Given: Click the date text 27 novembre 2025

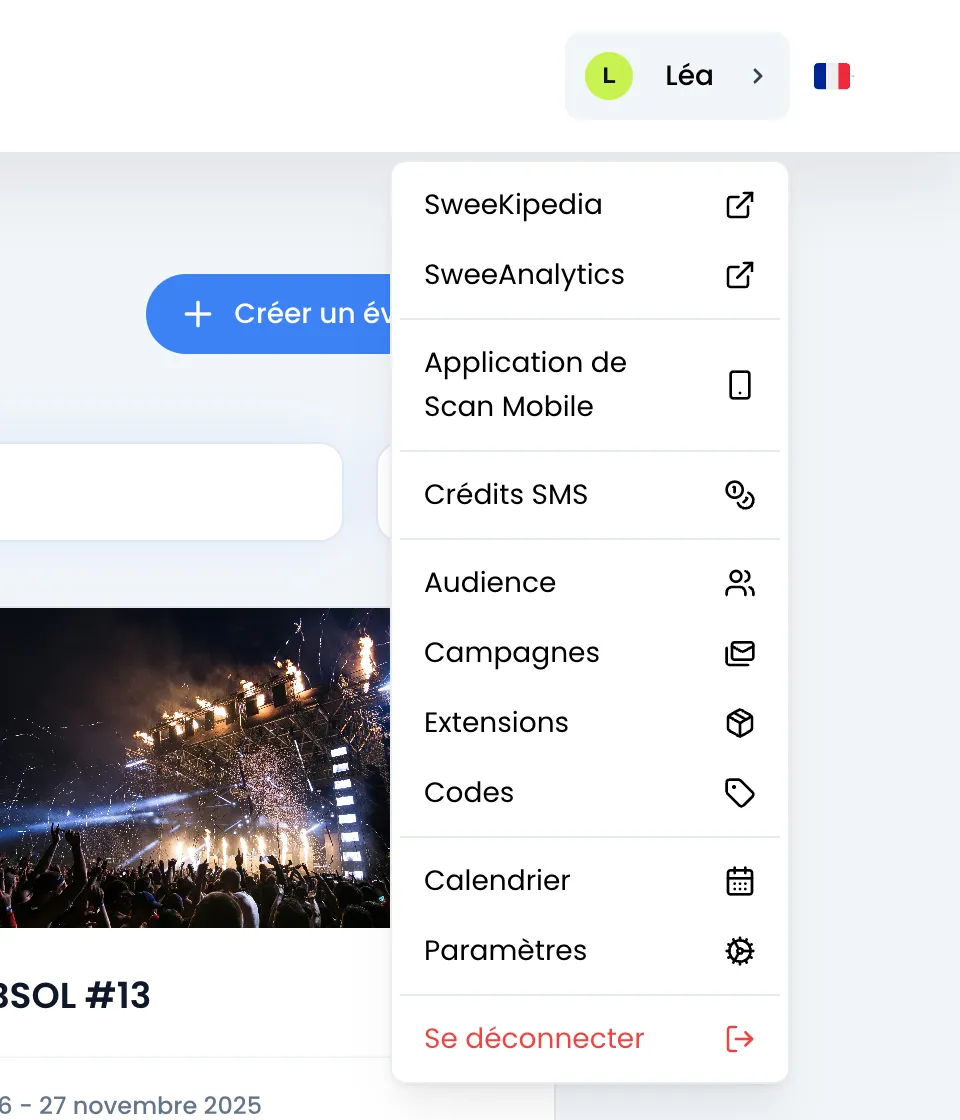Looking at the screenshot, I should (150, 1105).
